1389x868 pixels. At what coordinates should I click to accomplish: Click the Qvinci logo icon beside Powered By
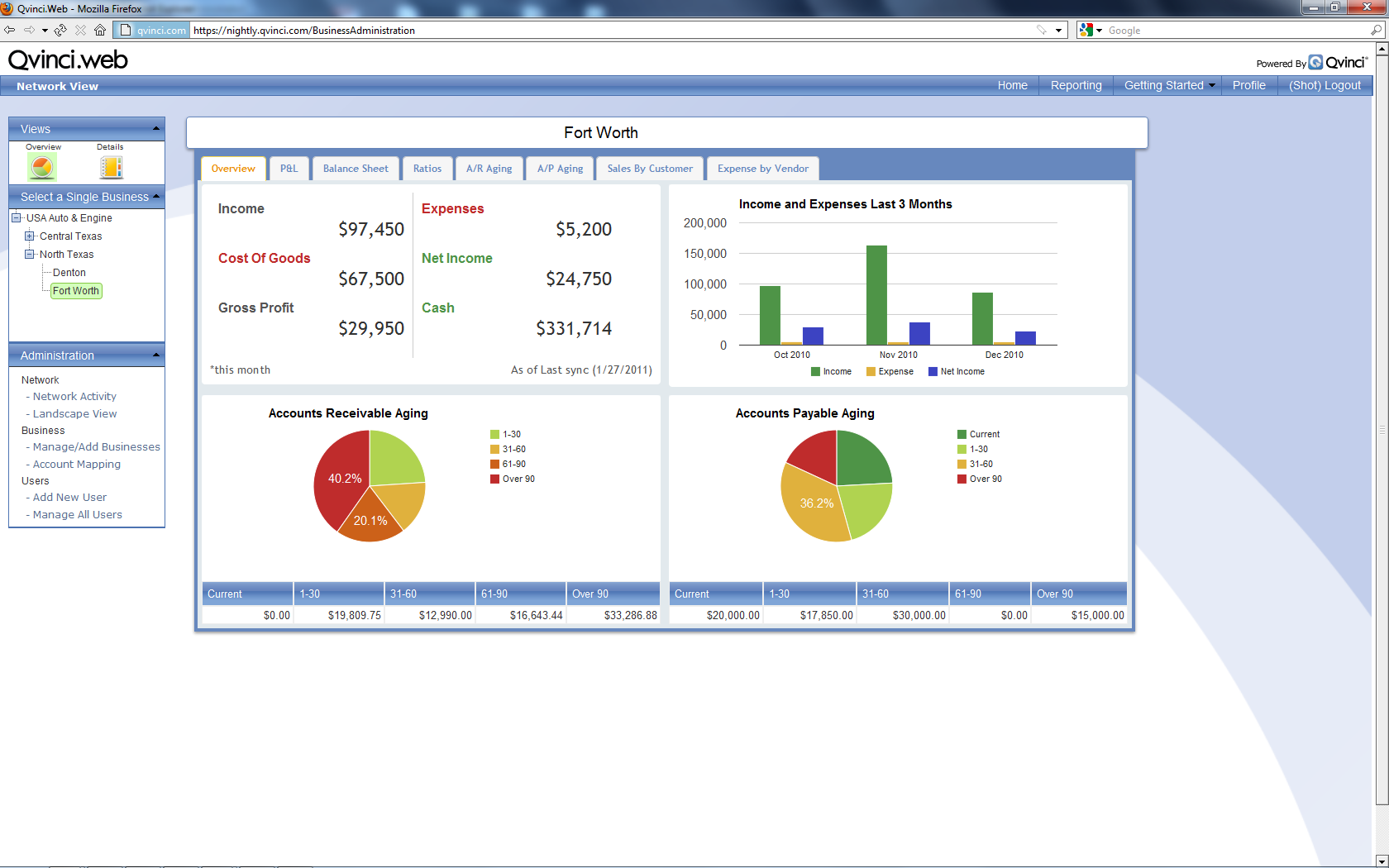pyautogui.click(x=1315, y=63)
